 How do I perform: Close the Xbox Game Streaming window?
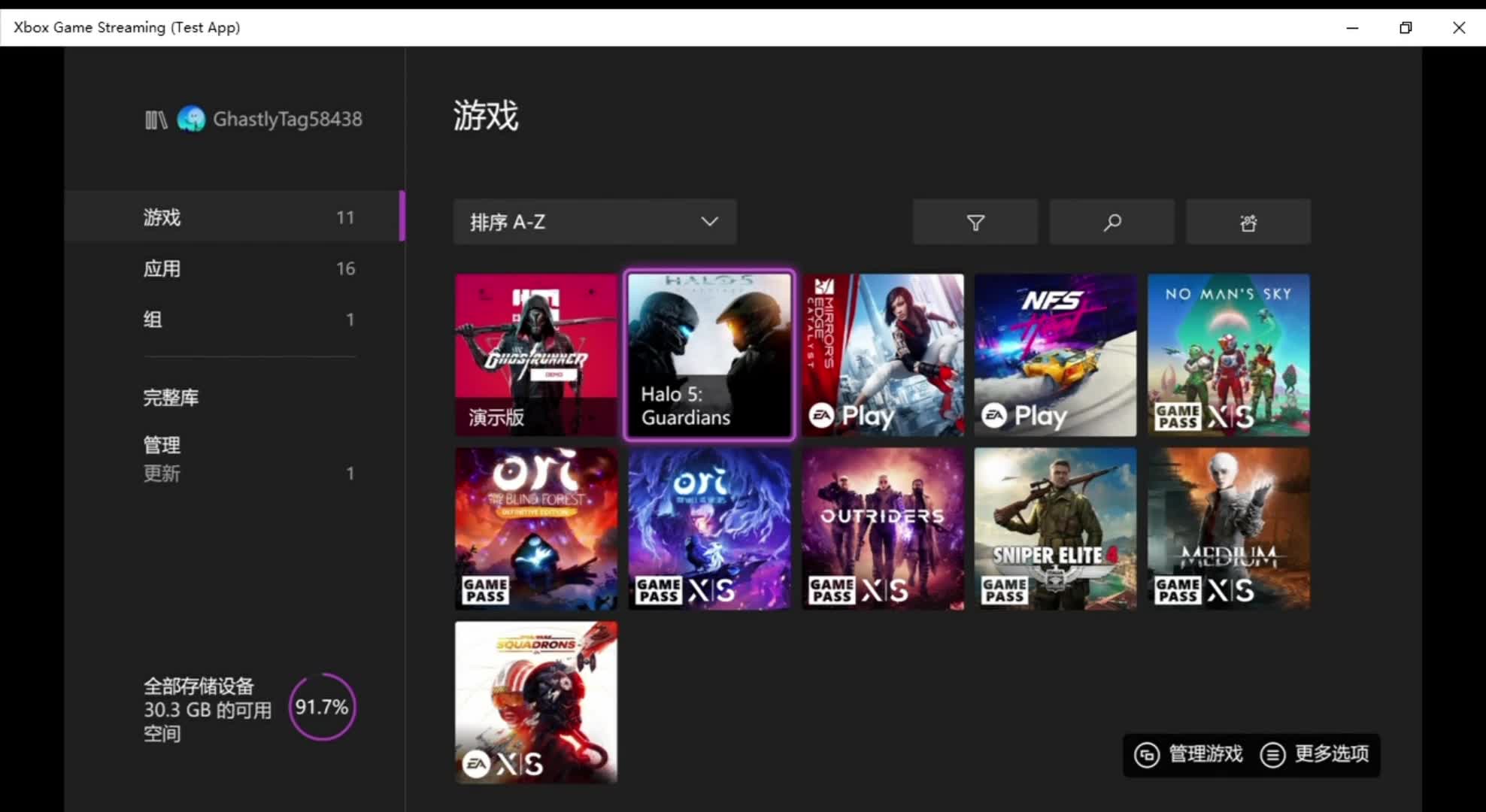1459,28
